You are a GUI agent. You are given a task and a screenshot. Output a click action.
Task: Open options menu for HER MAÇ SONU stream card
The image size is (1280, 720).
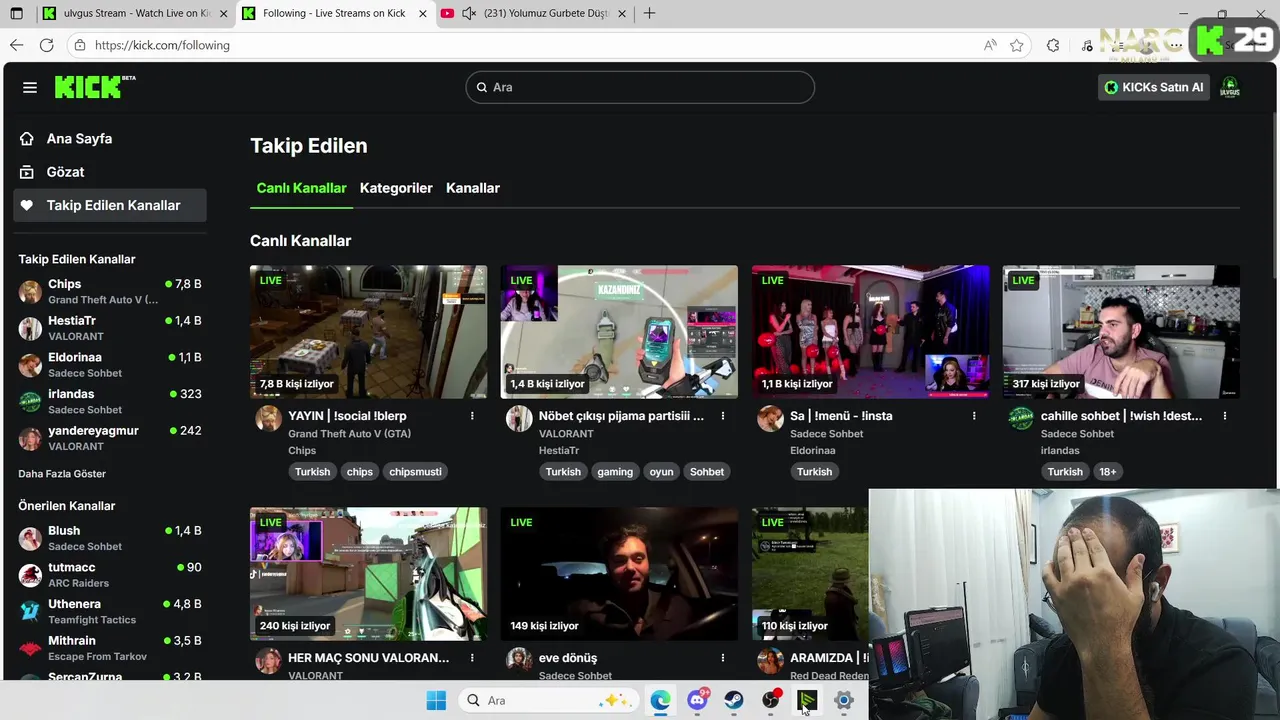point(472,658)
